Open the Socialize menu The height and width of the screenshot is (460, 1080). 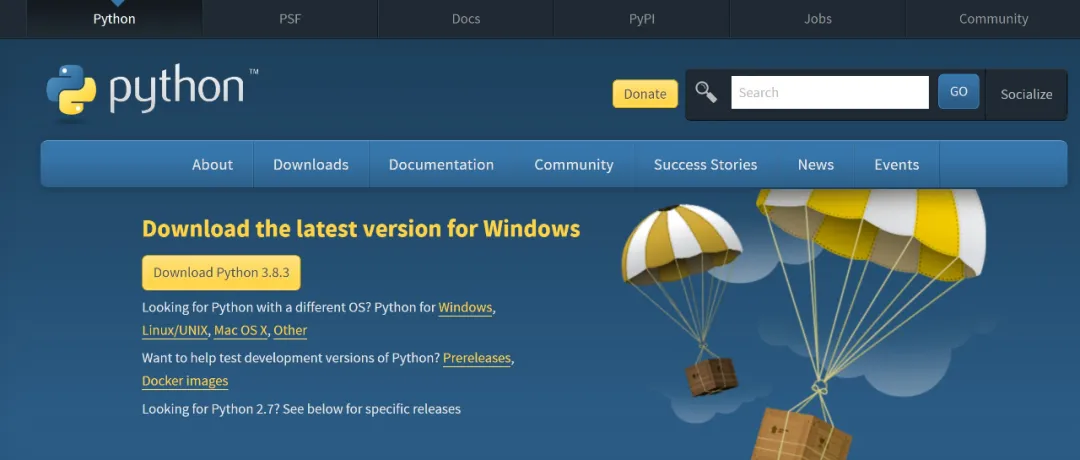coord(1026,94)
